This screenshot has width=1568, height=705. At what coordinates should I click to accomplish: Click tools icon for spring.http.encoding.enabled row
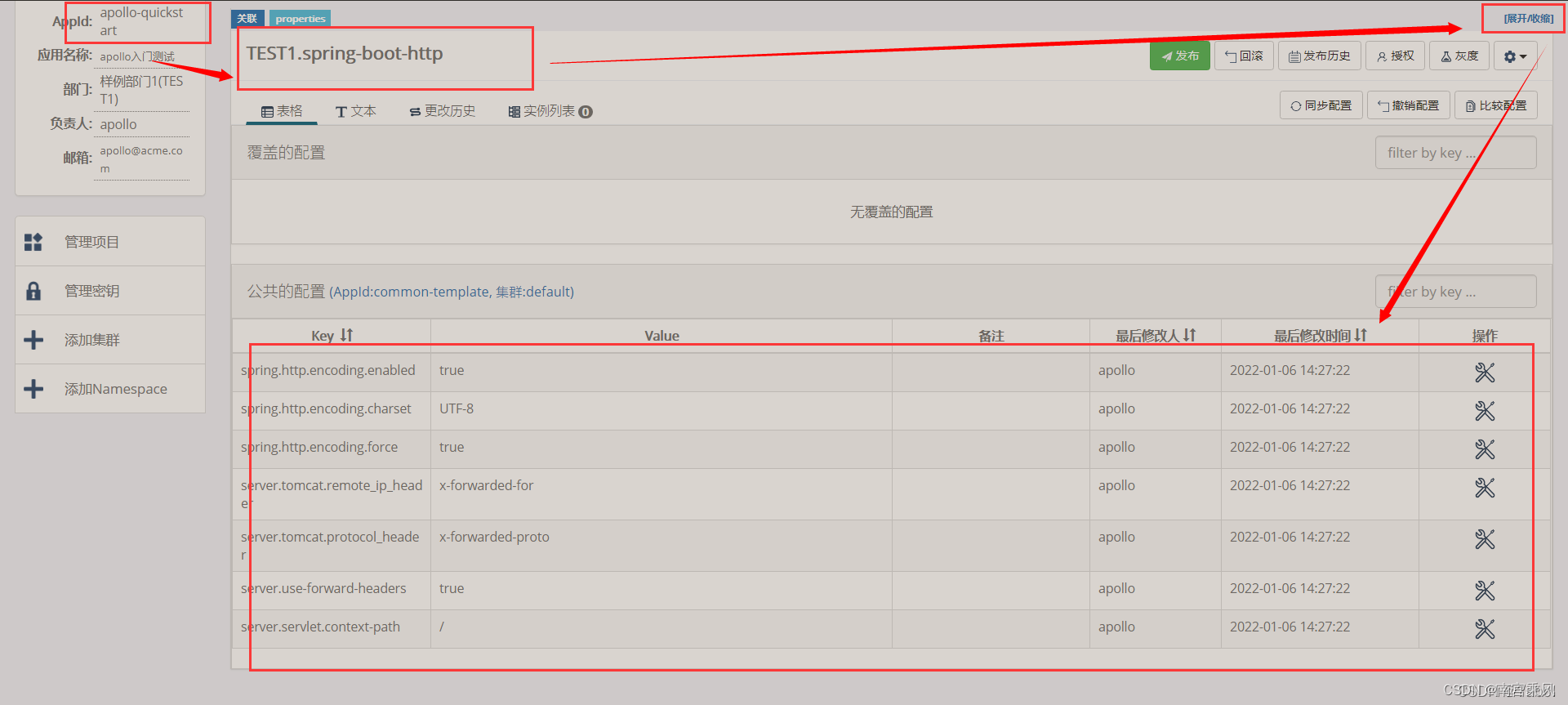(x=1484, y=373)
